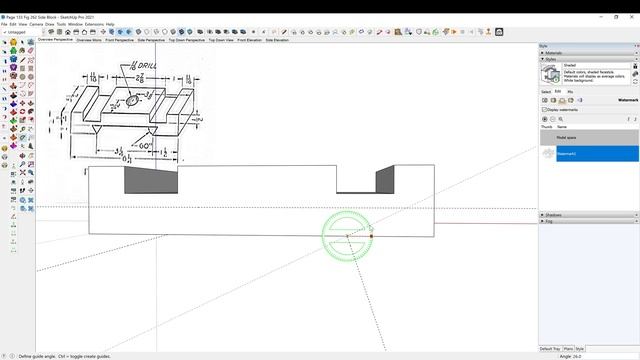640x360 pixels.
Task: Select the Polygon tool
Action: (31, 77)
